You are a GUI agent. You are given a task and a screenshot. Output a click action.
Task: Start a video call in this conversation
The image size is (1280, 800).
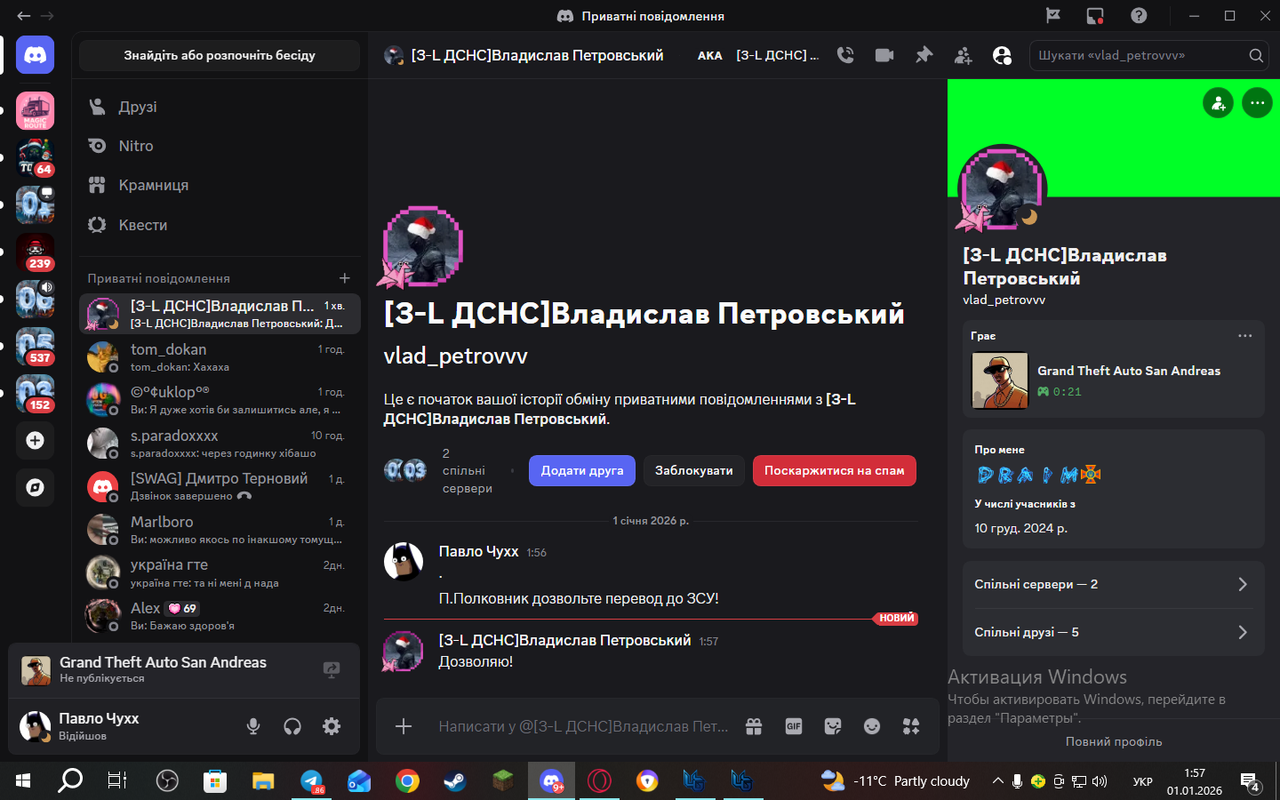tap(884, 56)
